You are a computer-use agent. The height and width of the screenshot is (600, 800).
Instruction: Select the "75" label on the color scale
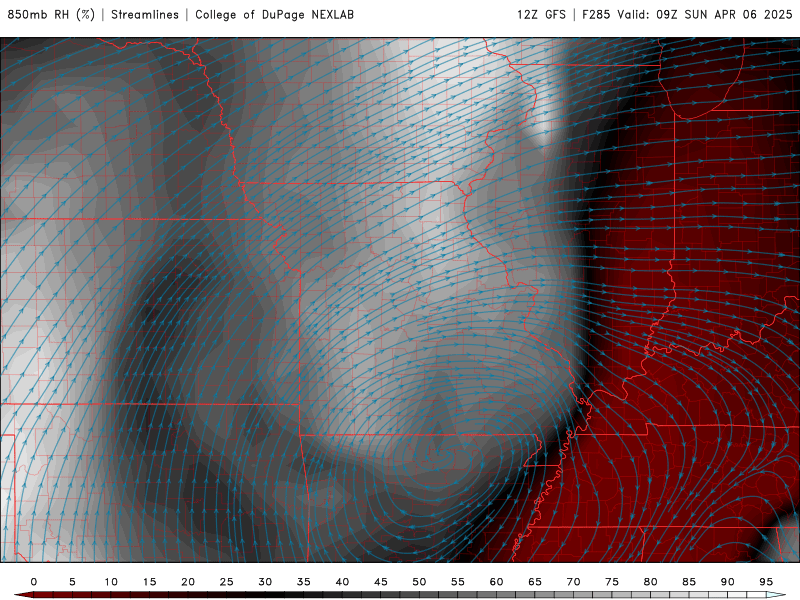612,582
